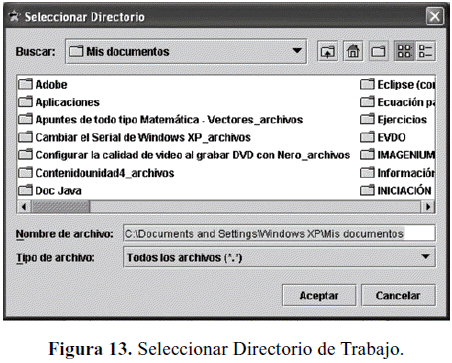The height and width of the screenshot is (363, 452).
Task: Jump to the Home directory
Action: 353,52
